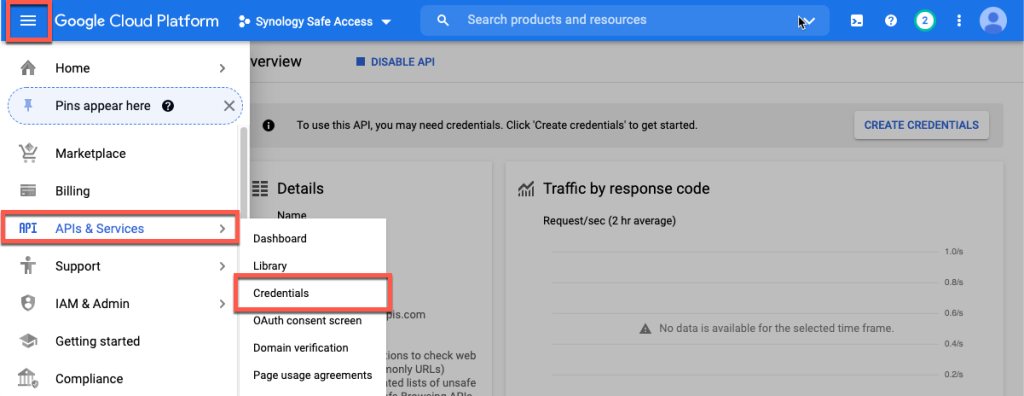Click the project hexagon icon beside Synology Safe Access
1024x396 pixels.
point(244,22)
